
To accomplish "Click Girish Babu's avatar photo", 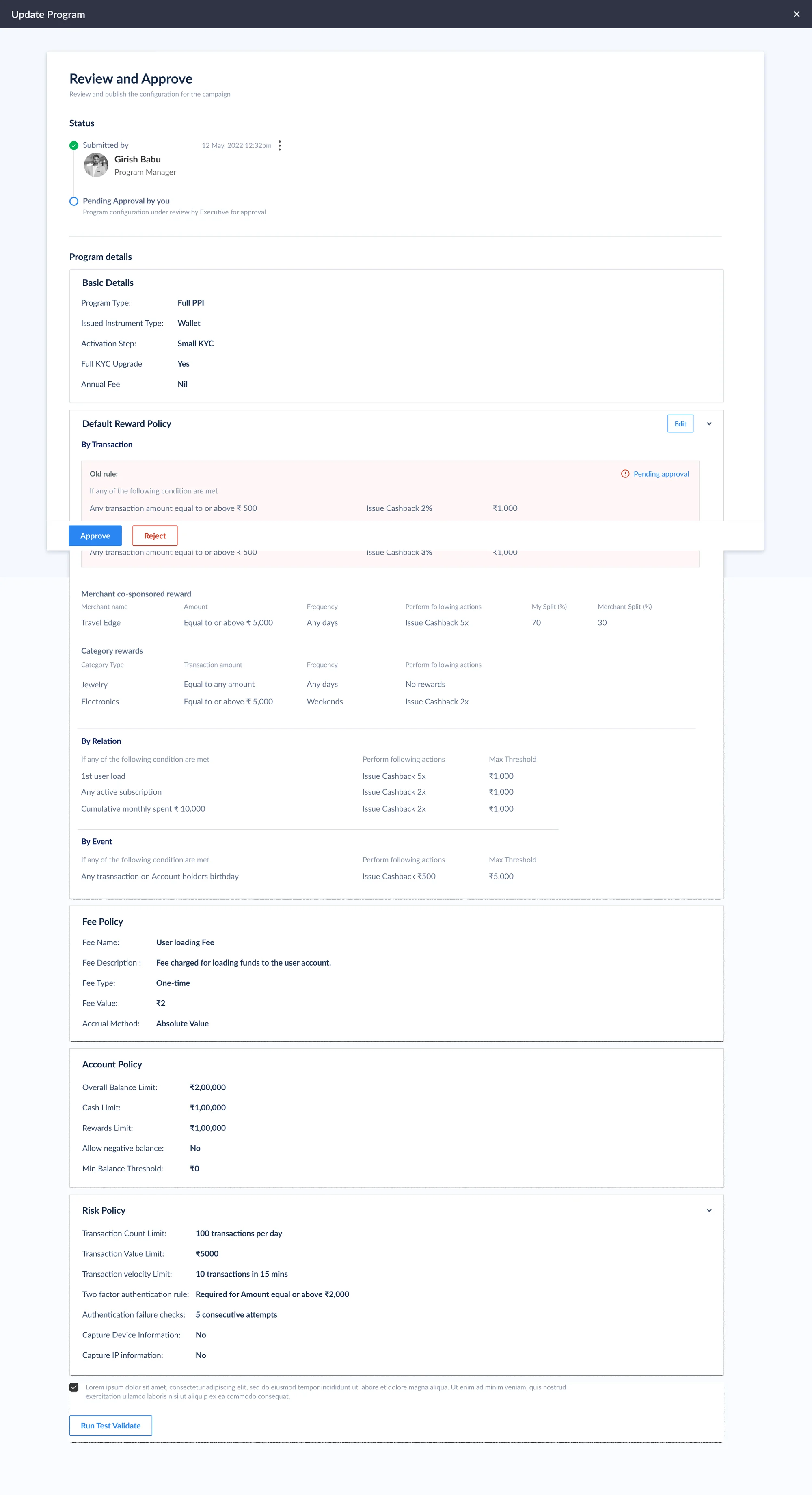I will pyautogui.click(x=96, y=165).
